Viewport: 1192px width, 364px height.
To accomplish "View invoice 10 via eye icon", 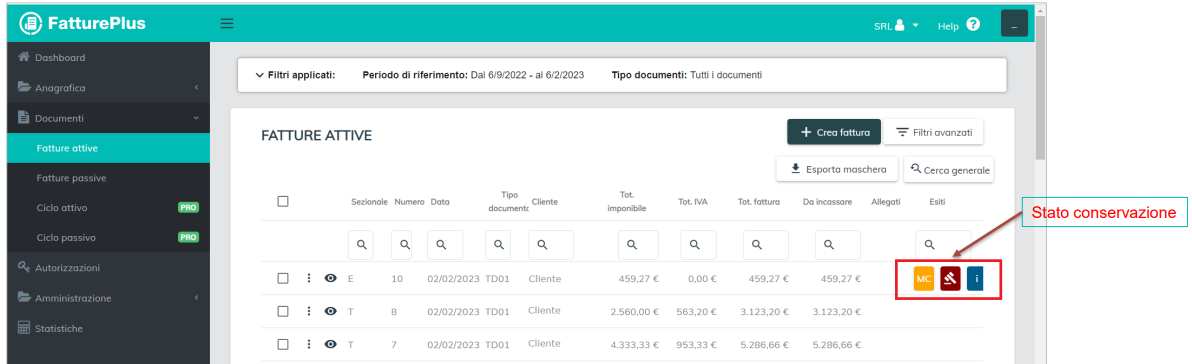I will [x=331, y=279].
